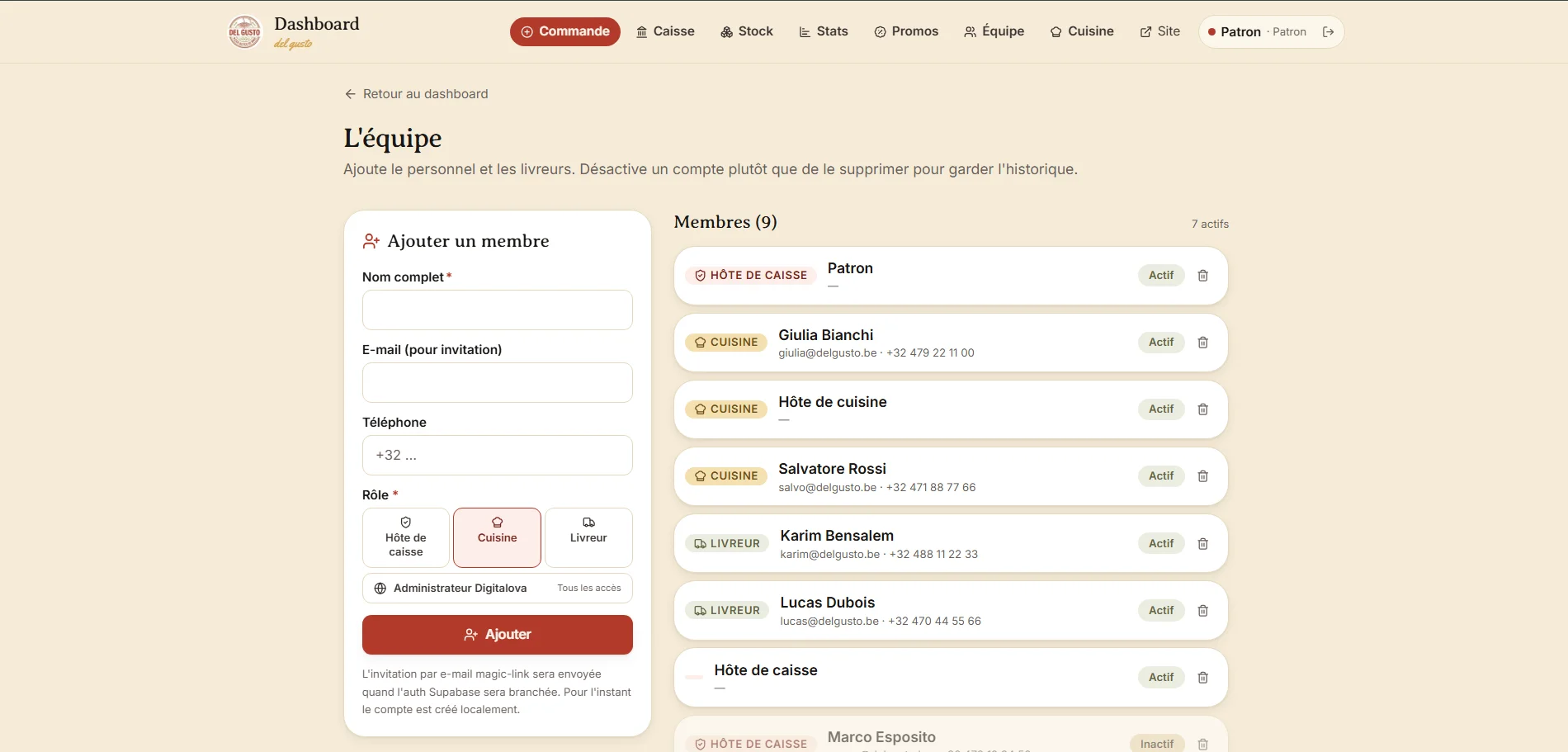The height and width of the screenshot is (752, 1568).
Task: Click Giulia Bianchi's name
Action: [825, 335]
